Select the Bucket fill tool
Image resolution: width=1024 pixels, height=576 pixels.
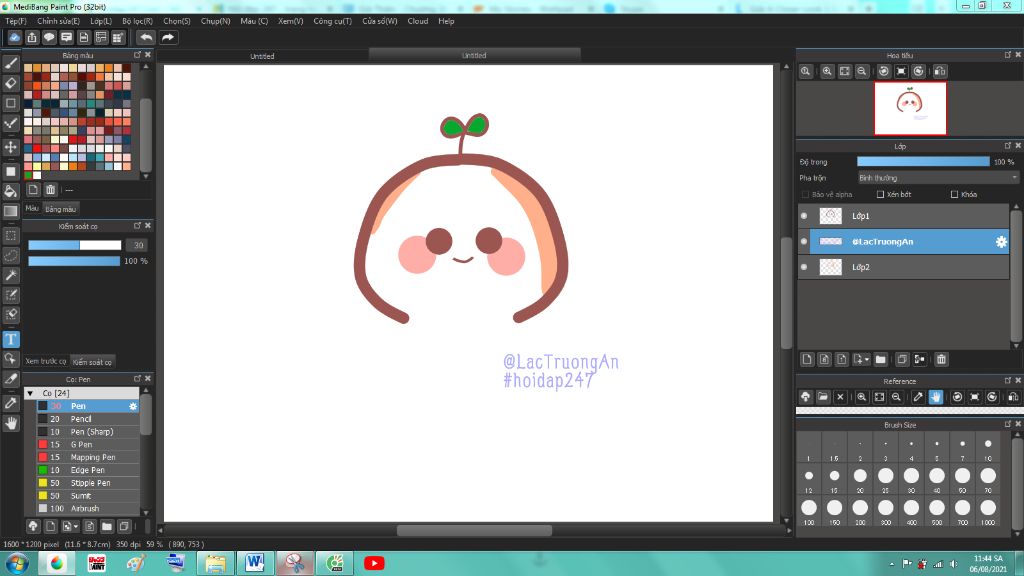pyautogui.click(x=11, y=191)
